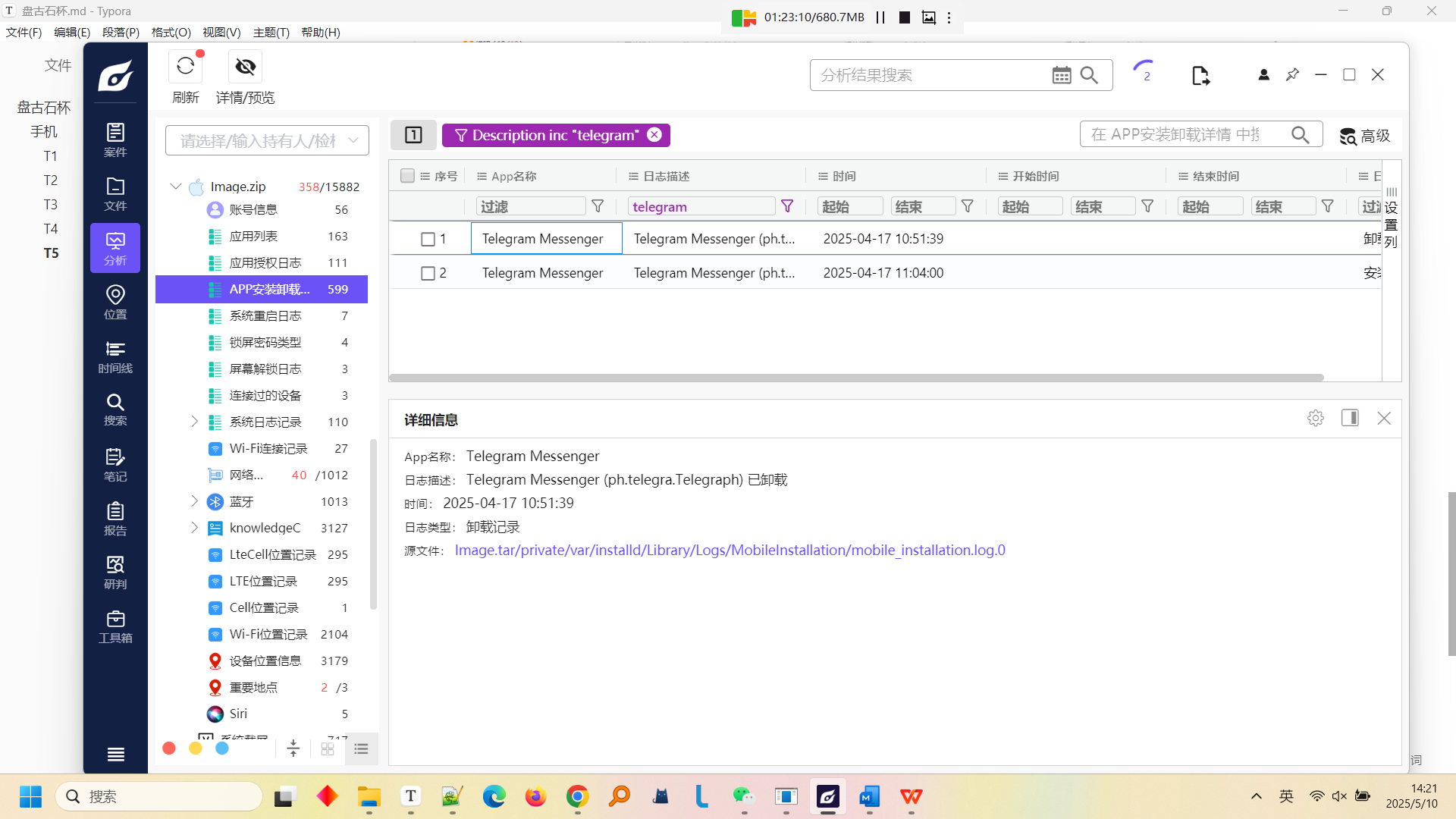The image size is (1456, 819).
Task: Click the export file icon in header
Action: 1200,75
